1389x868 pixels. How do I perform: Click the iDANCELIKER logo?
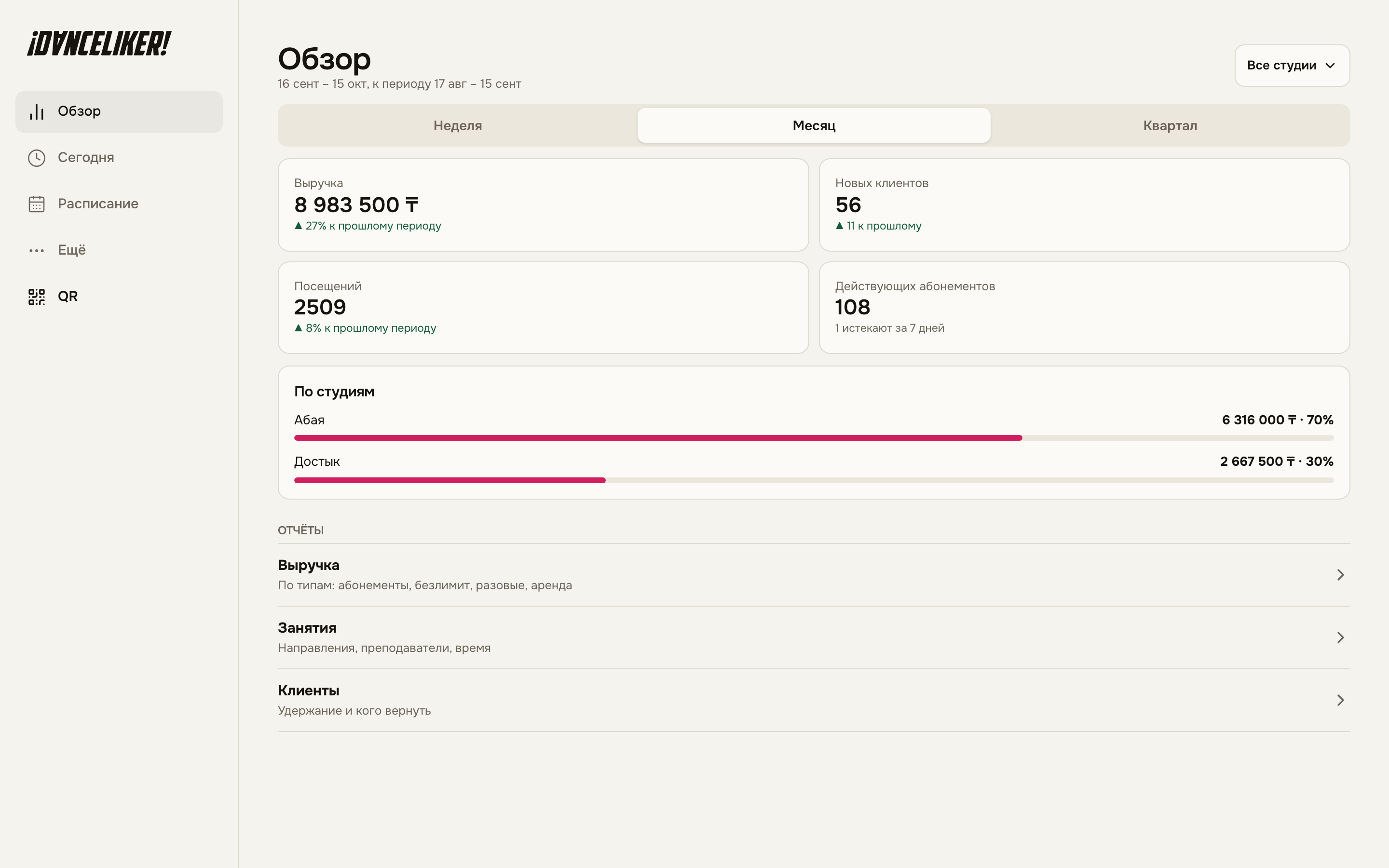click(99, 43)
